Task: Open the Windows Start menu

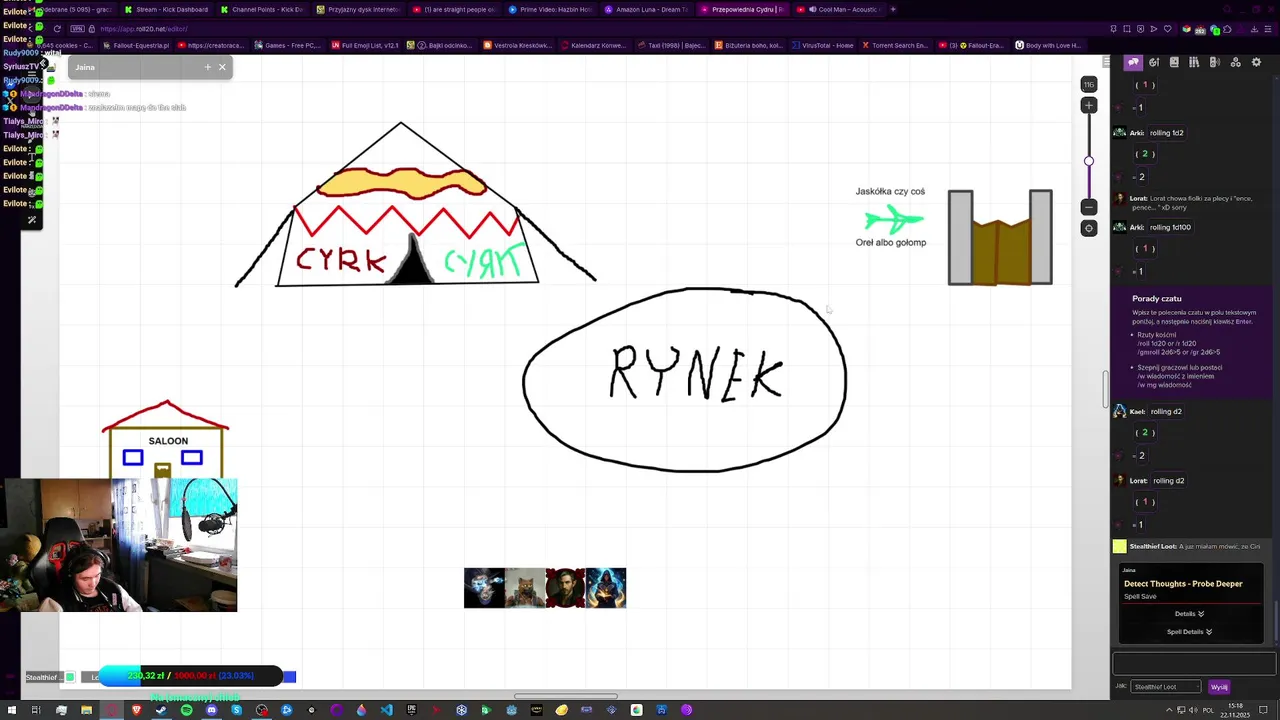Action: pos(10,710)
